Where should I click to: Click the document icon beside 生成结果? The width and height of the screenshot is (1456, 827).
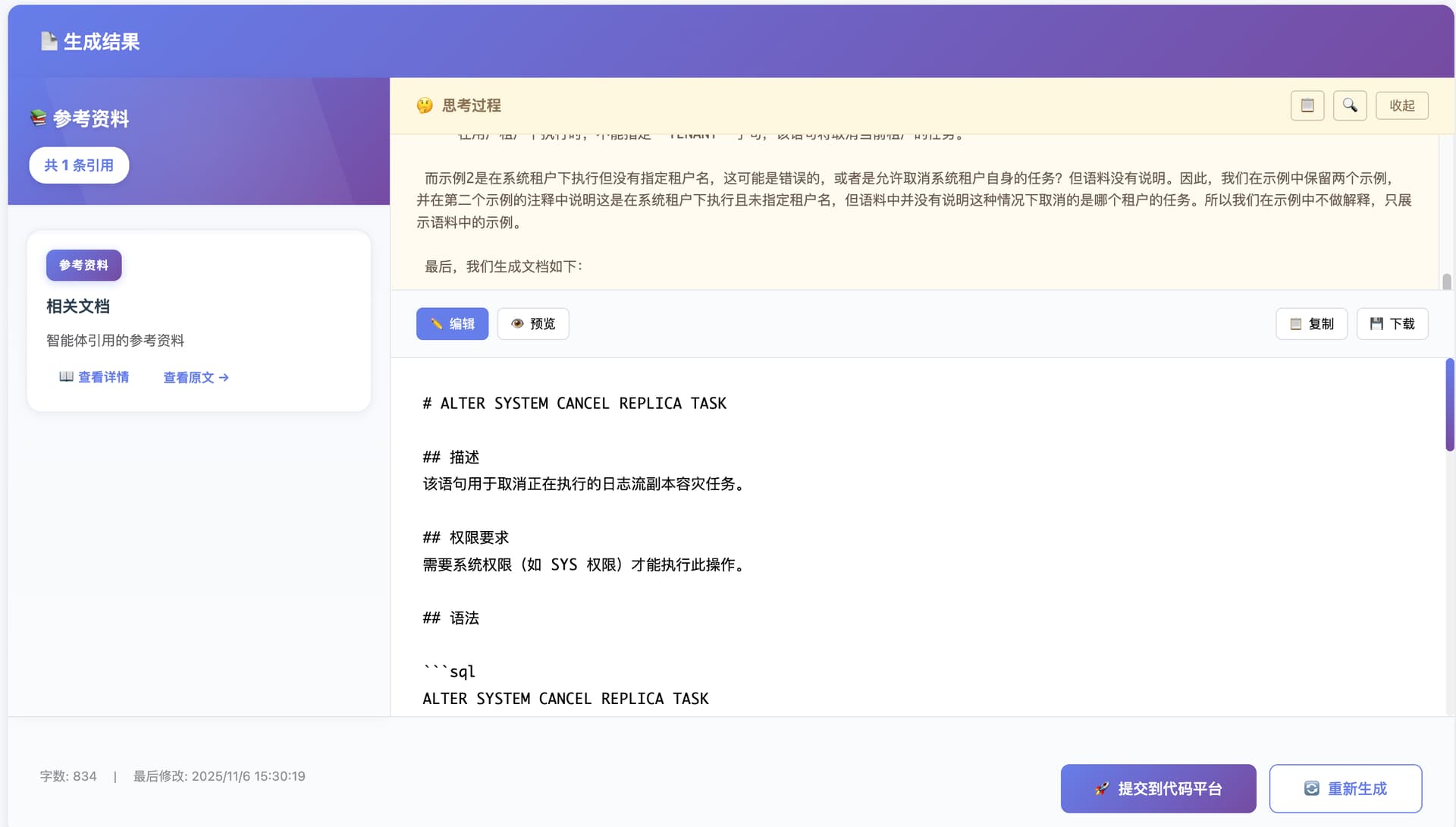49,41
